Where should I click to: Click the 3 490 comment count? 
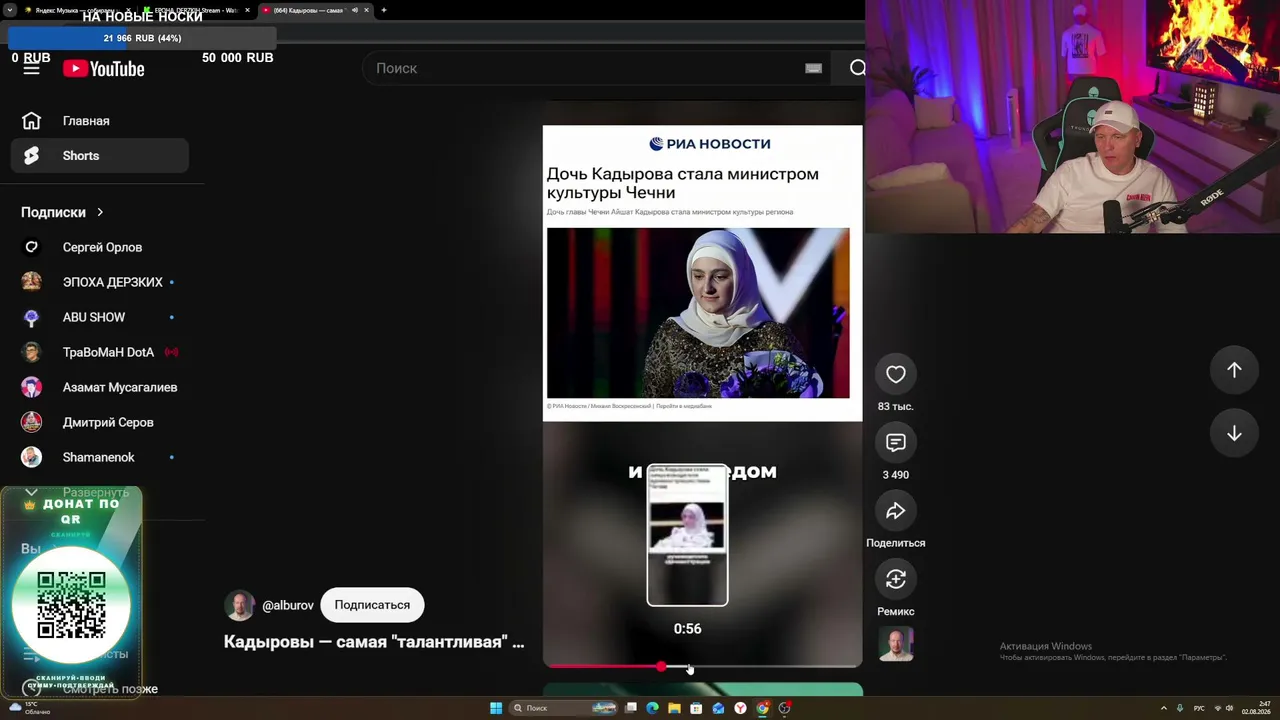[896, 475]
